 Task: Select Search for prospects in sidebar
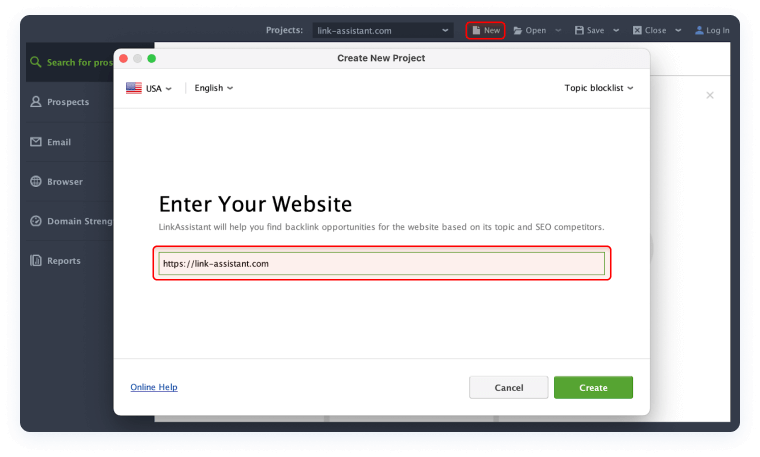[x=80, y=63]
